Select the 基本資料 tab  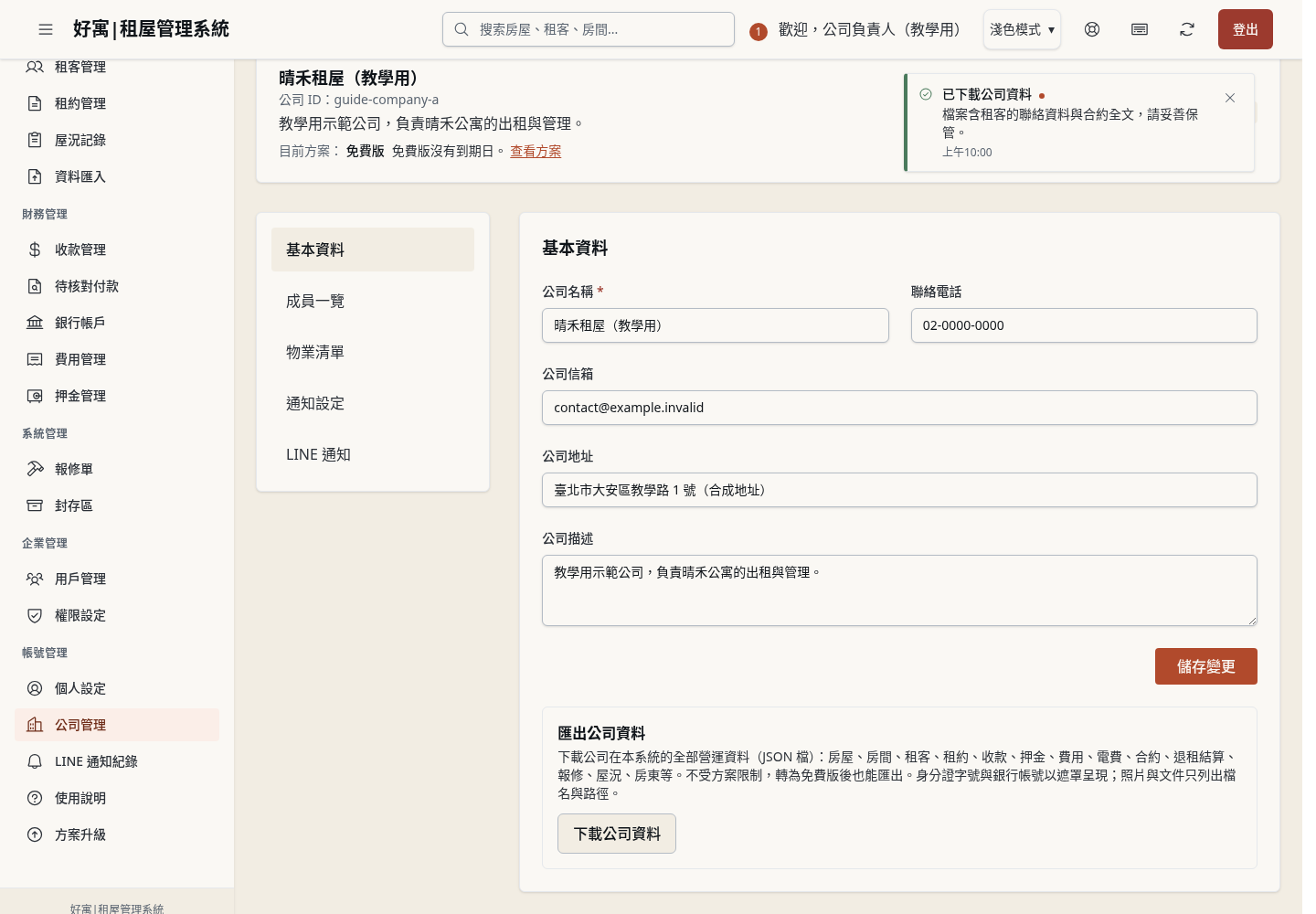pos(373,250)
